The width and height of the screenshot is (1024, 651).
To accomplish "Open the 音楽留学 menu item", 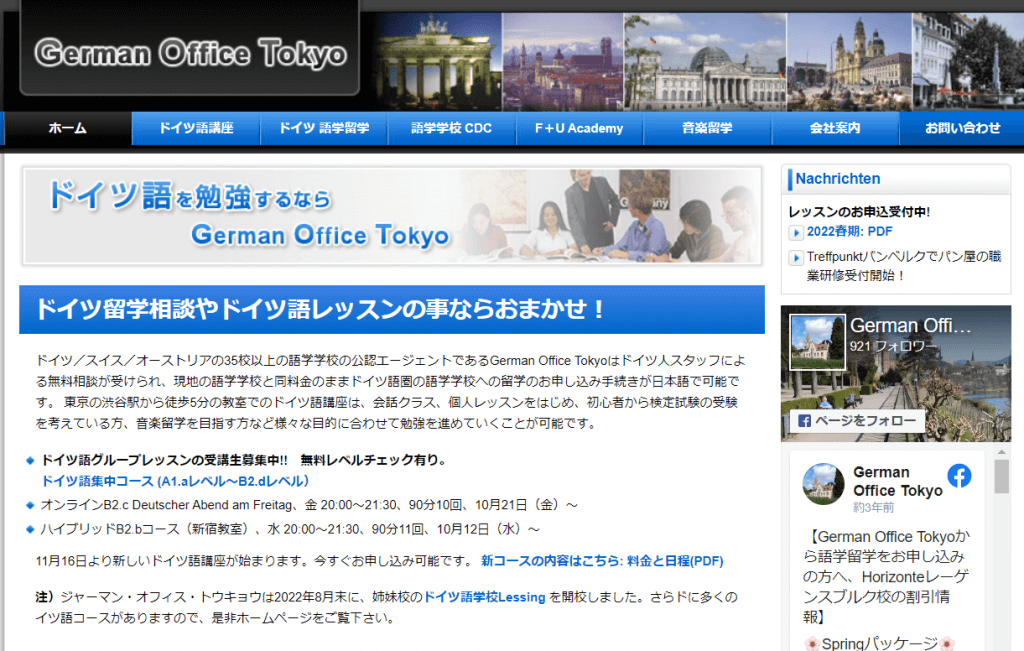I will tap(707, 128).
